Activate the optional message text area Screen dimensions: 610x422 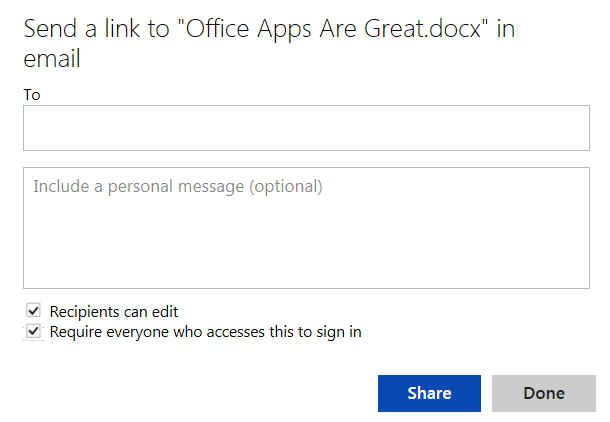tap(306, 228)
